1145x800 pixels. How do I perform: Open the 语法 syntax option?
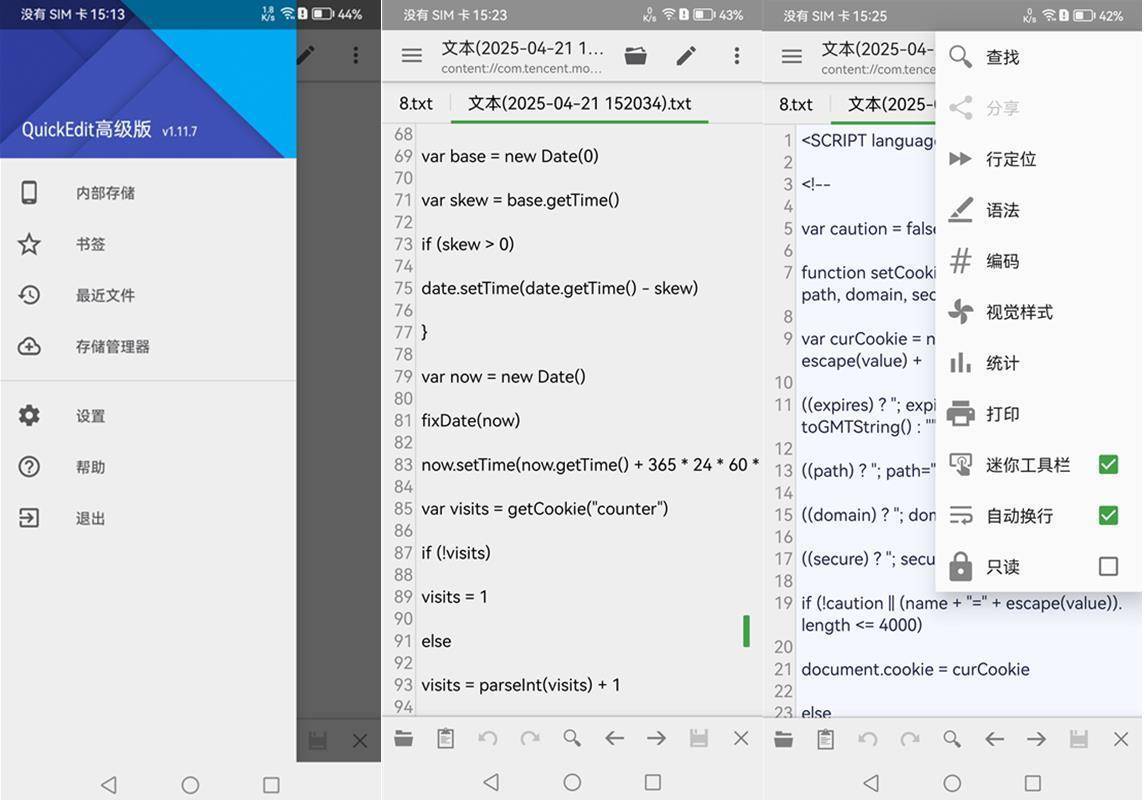tap(1002, 210)
